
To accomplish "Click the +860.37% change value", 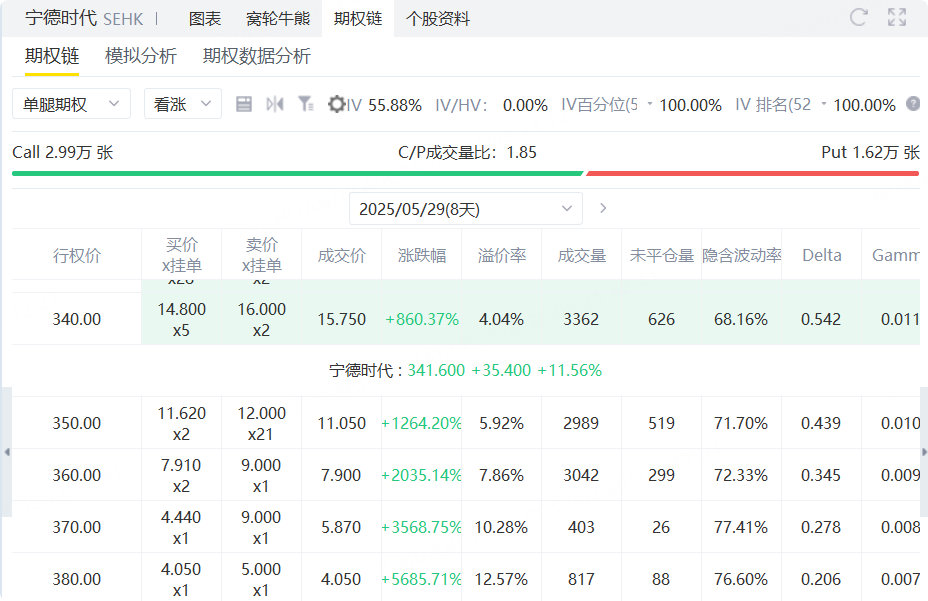I will click(422, 319).
